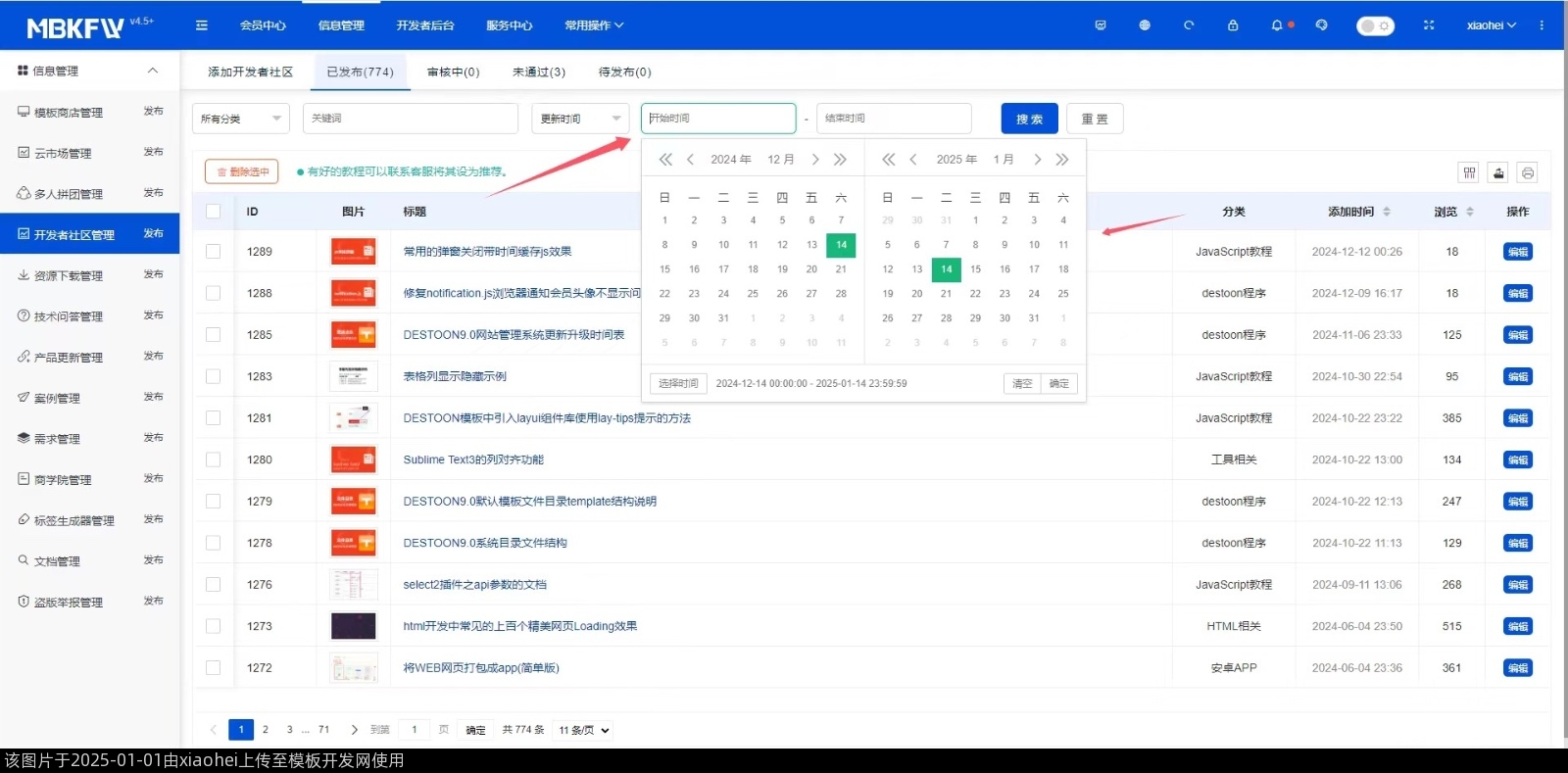Click the export table icon

point(1498,172)
